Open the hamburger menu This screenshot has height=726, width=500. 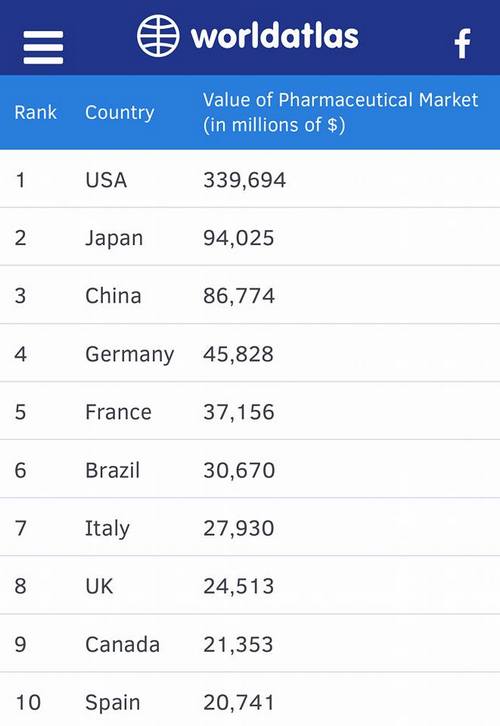point(43,47)
